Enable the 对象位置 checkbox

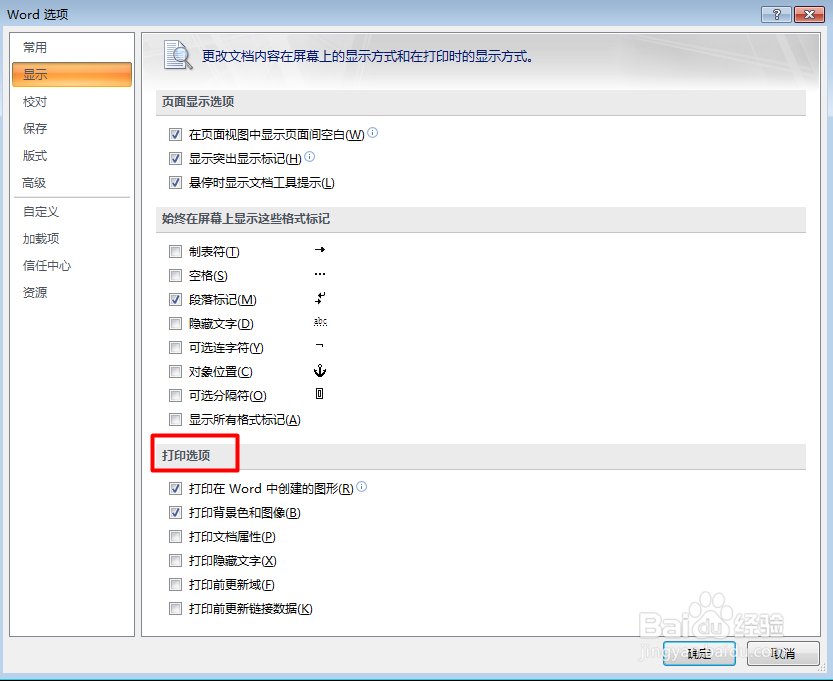coord(175,371)
